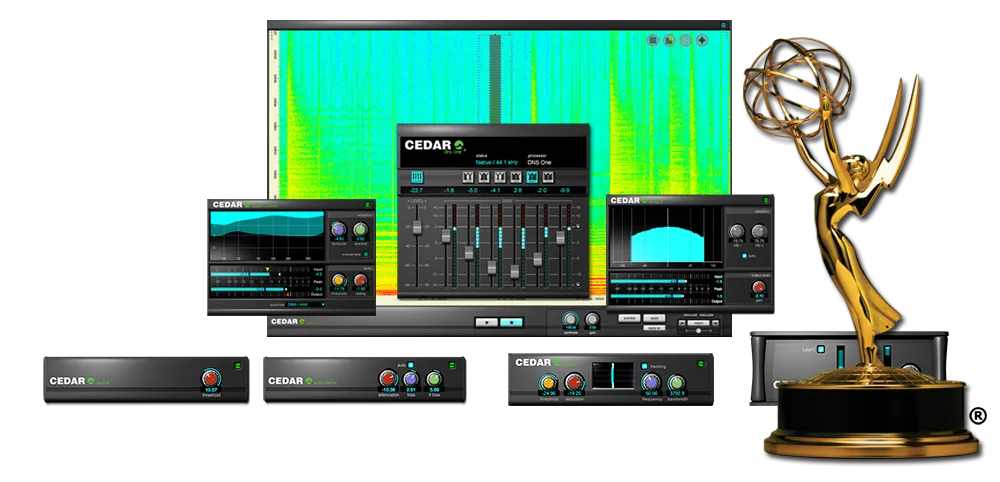
Task: Click the small waveform display on tracking strip
Action: (x=613, y=375)
